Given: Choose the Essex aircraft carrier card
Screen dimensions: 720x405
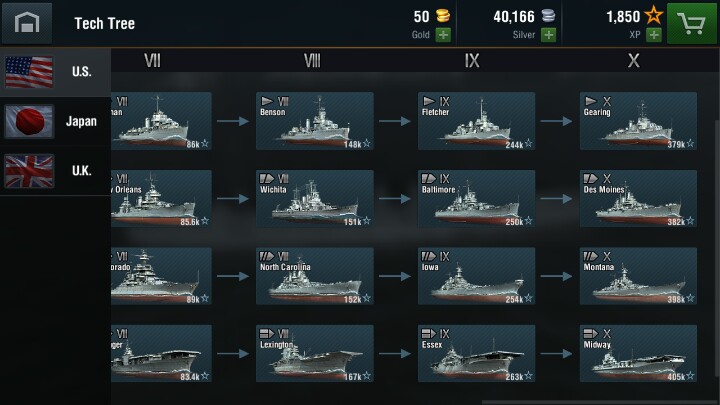Looking at the screenshot, I should [476, 352].
